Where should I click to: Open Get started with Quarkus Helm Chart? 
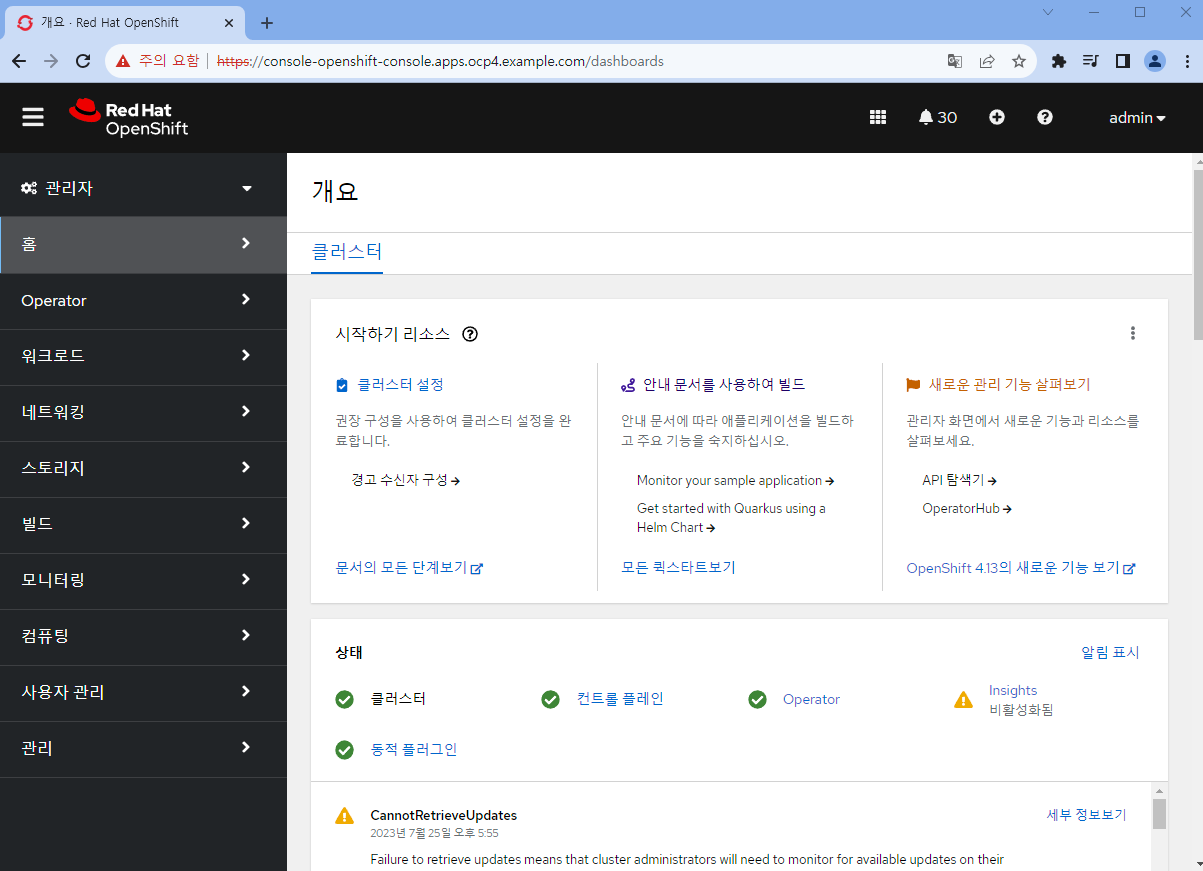pyautogui.click(x=731, y=517)
